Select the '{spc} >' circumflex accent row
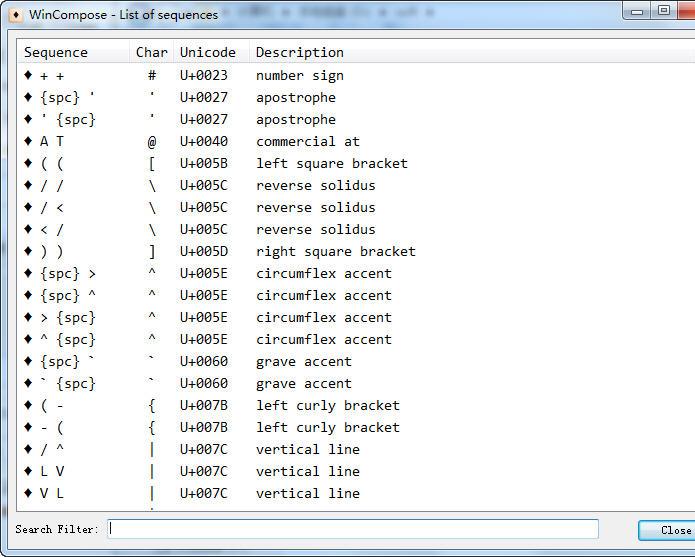This screenshot has height=557, width=695. [356, 273]
